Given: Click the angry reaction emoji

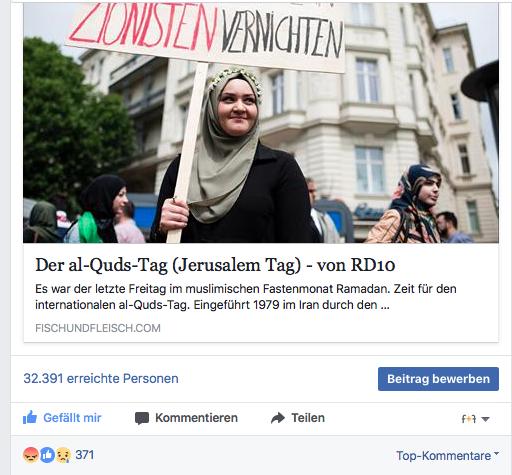Looking at the screenshot, I should (31, 455).
